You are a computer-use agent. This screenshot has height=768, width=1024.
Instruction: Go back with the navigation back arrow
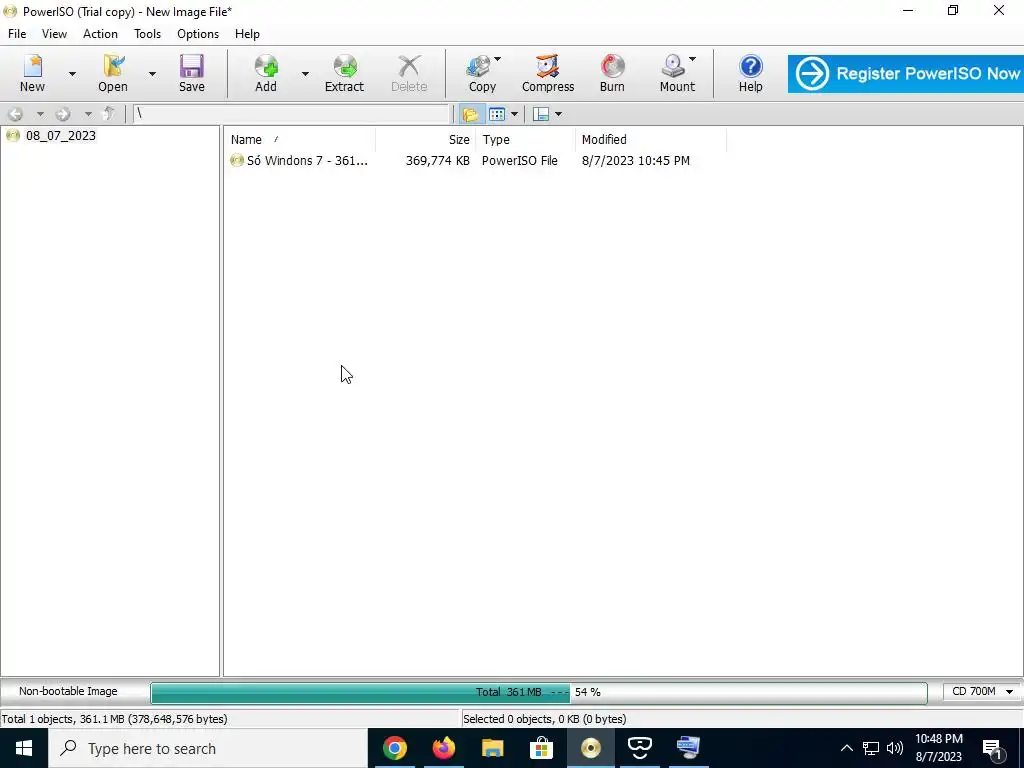(16, 114)
